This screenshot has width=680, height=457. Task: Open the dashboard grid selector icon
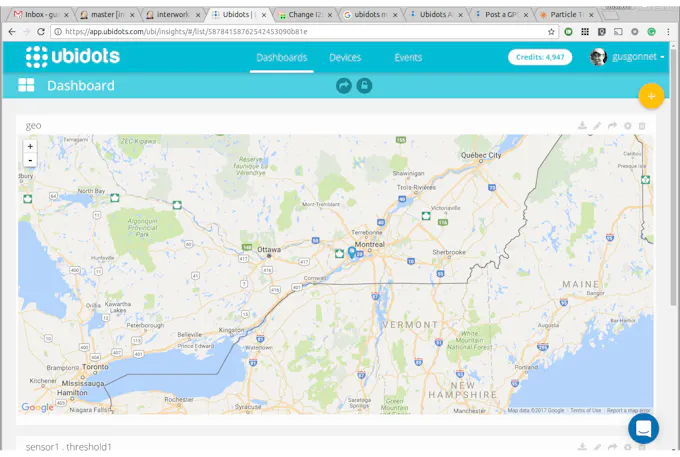(26, 85)
